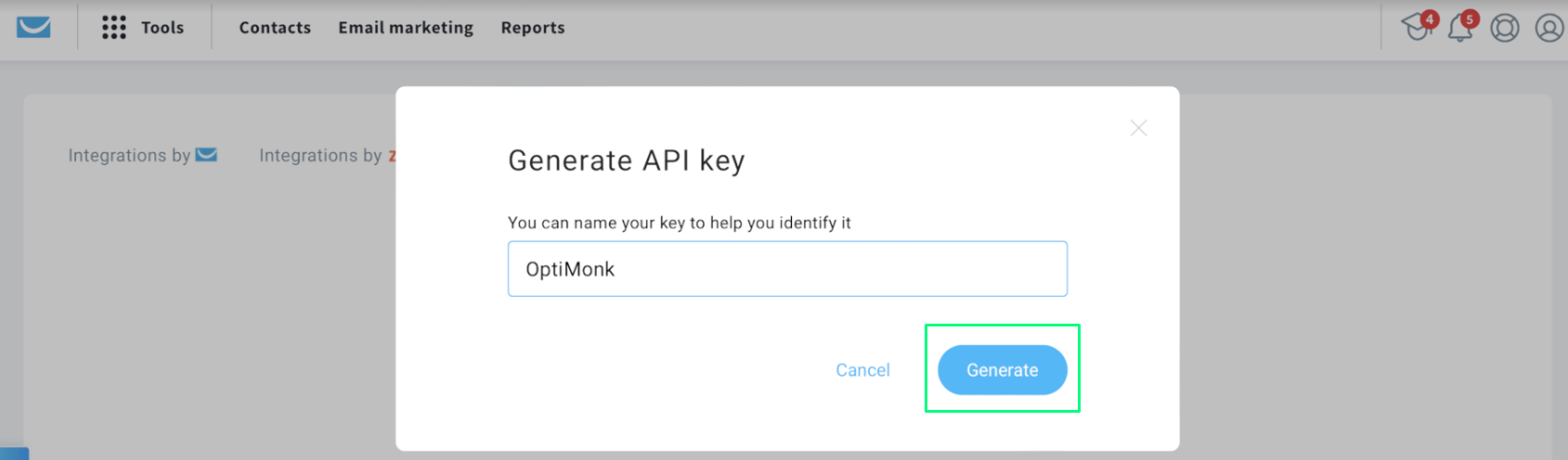Open the Email marketing menu

pos(406,28)
